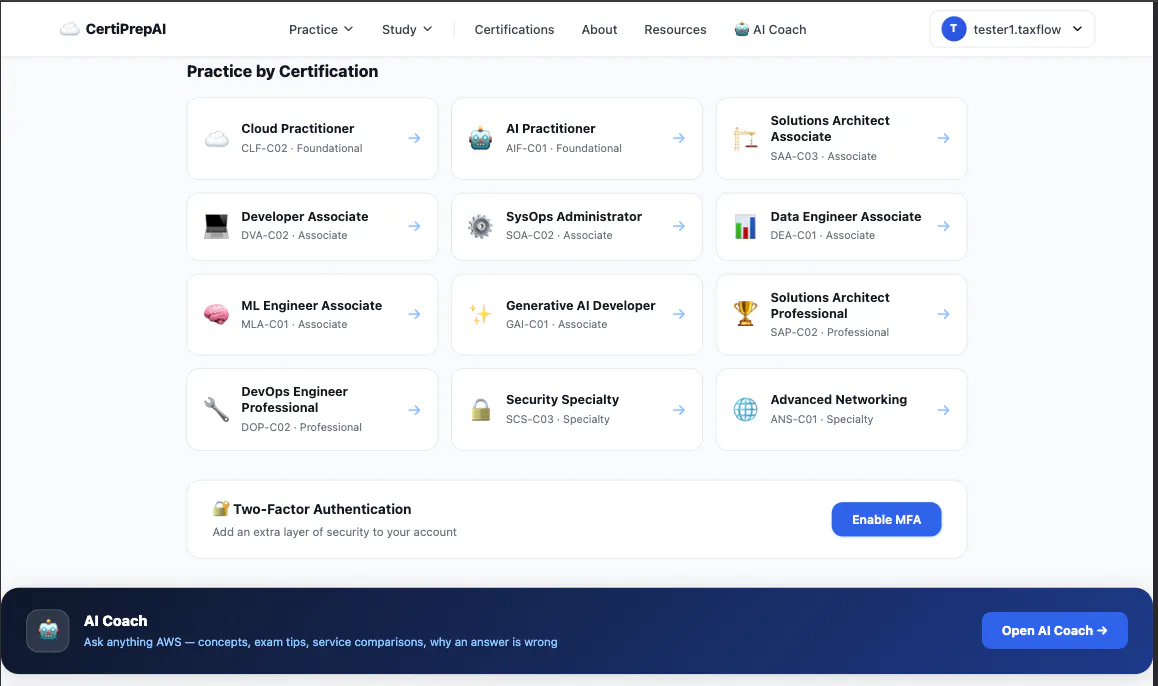Click the Advanced Networking title text
This screenshot has width=1158, height=686.
pos(838,399)
